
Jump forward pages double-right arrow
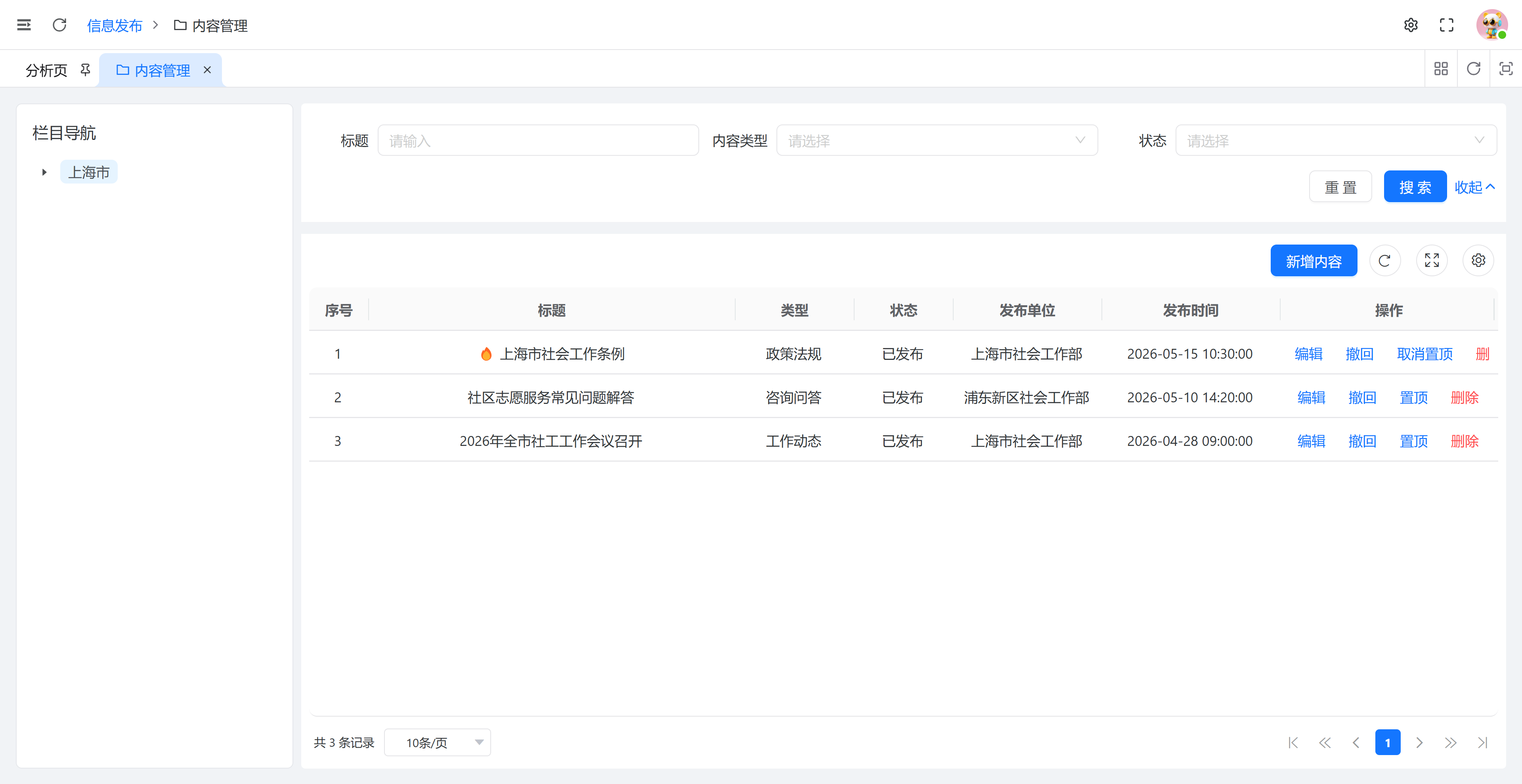(x=1451, y=743)
